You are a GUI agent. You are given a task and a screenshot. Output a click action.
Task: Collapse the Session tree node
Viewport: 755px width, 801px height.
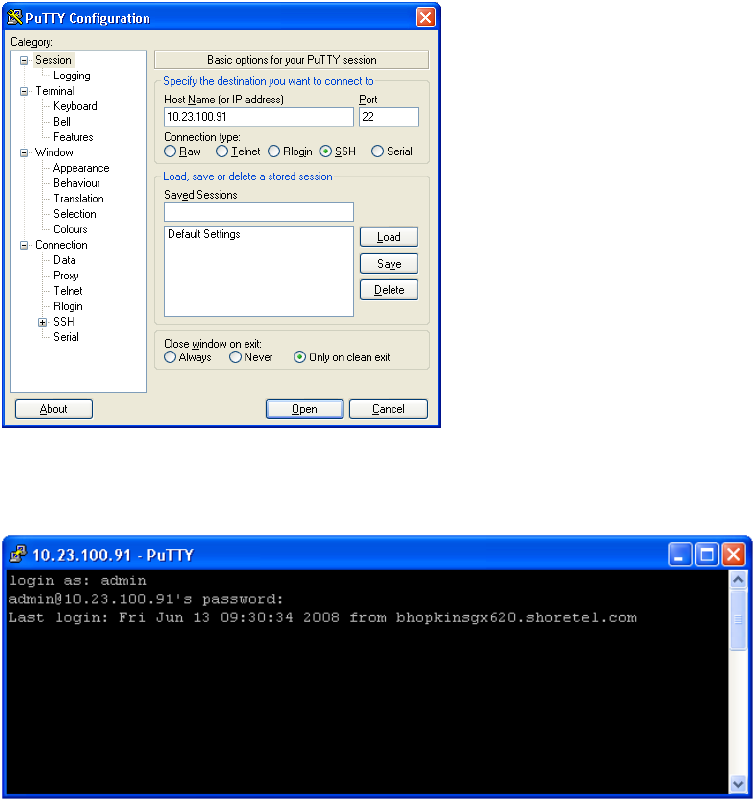pos(24,61)
